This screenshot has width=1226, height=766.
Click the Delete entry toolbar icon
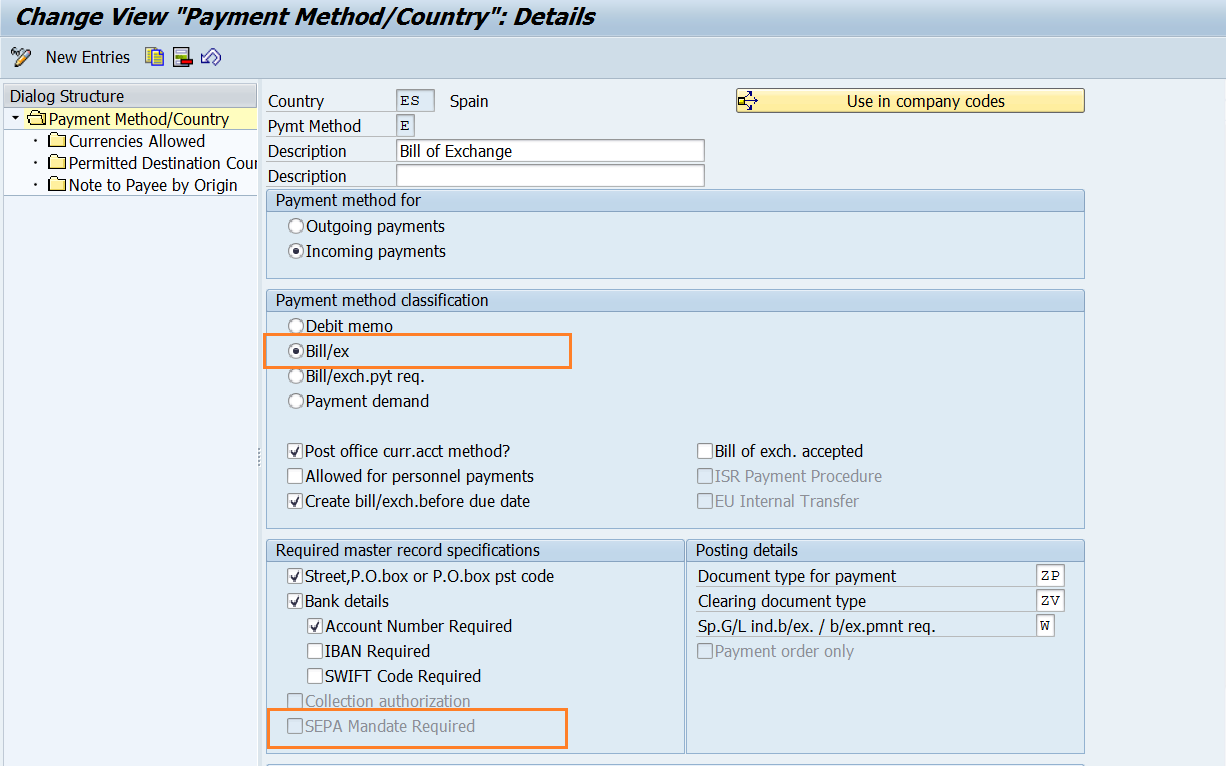tap(182, 57)
